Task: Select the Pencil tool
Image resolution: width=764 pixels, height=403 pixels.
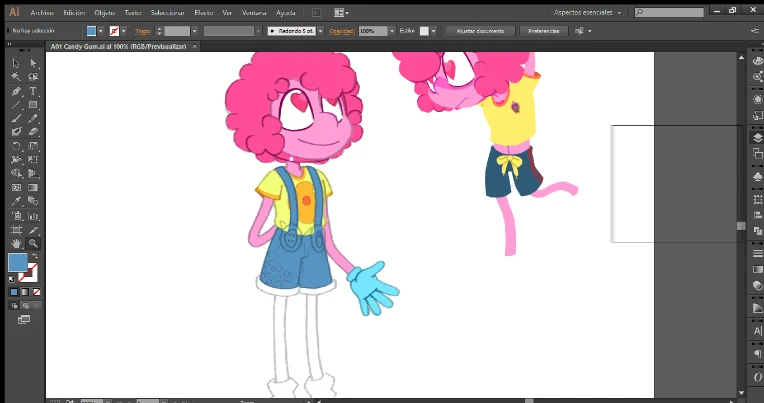Action: (x=33, y=118)
